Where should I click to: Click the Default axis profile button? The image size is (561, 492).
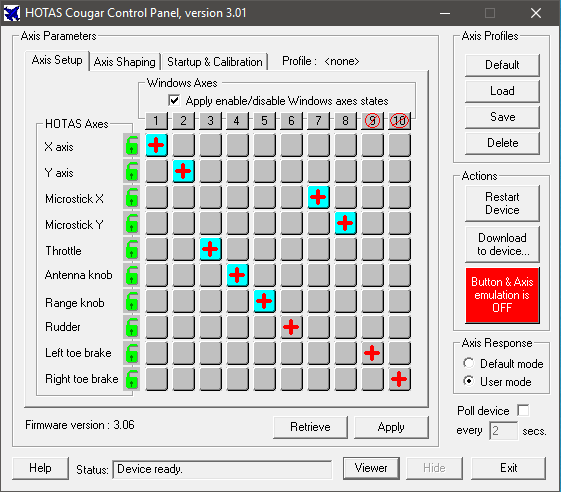[x=502, y=65]
